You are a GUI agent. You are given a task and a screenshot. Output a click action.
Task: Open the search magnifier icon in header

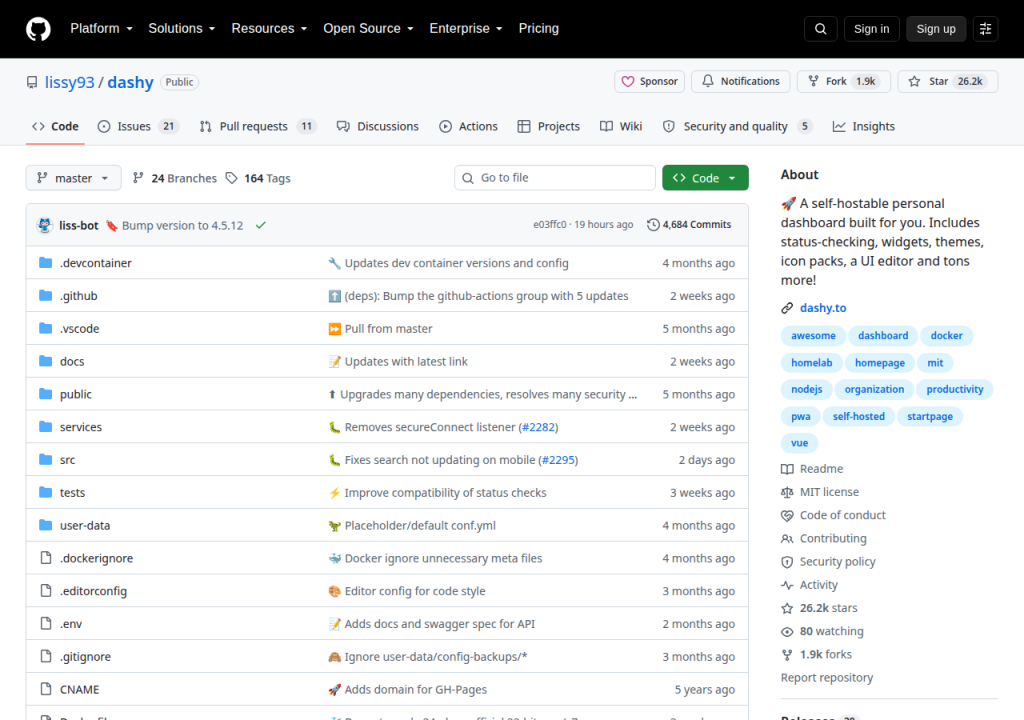[x=820, y=29]
